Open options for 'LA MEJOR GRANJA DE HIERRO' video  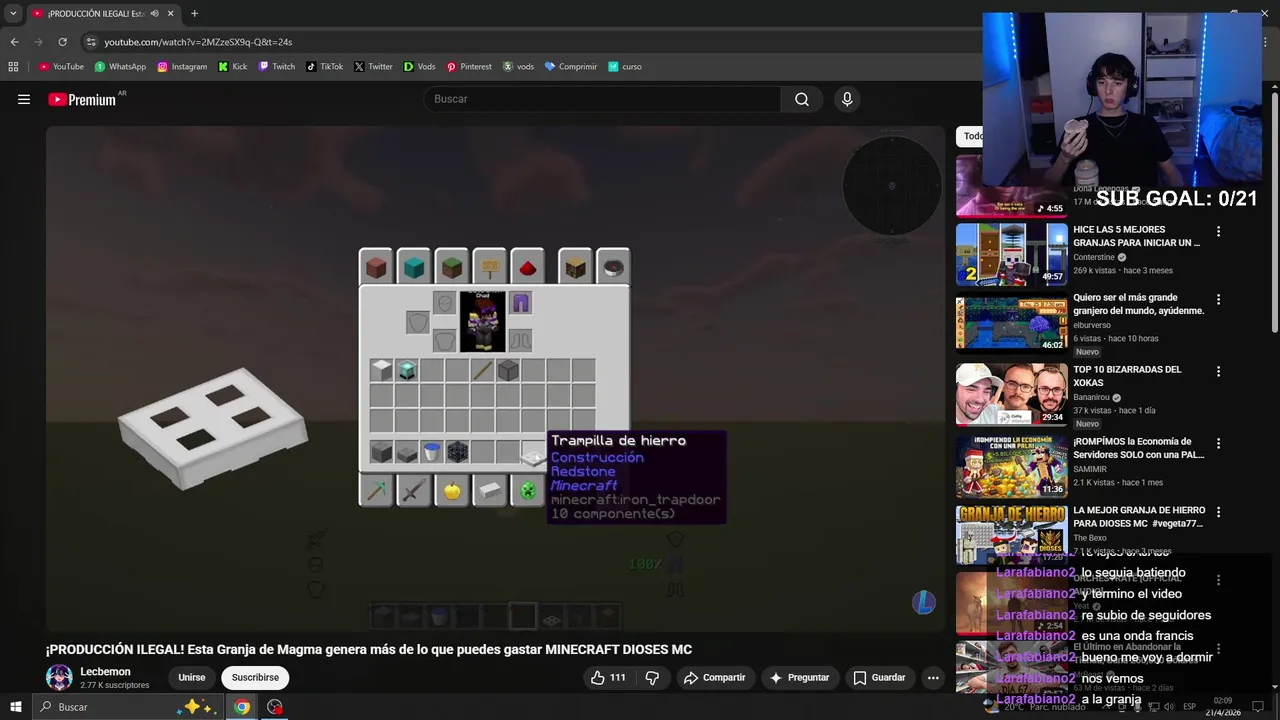click(1218, 512)
